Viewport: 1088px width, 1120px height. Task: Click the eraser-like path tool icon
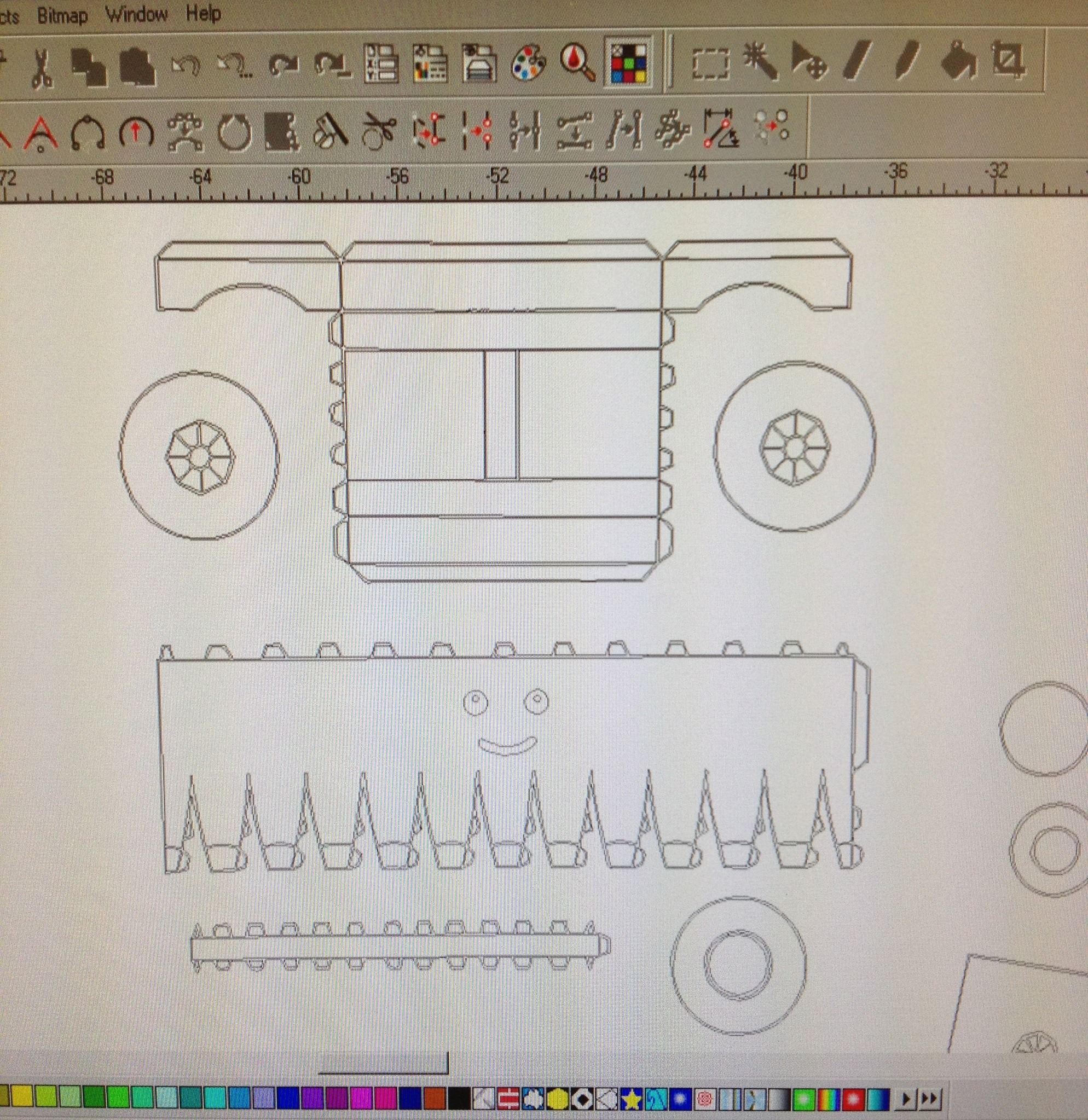click(332, 130)
